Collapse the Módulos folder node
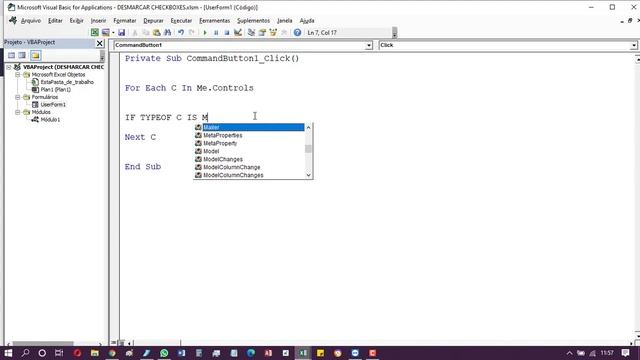 18,112
